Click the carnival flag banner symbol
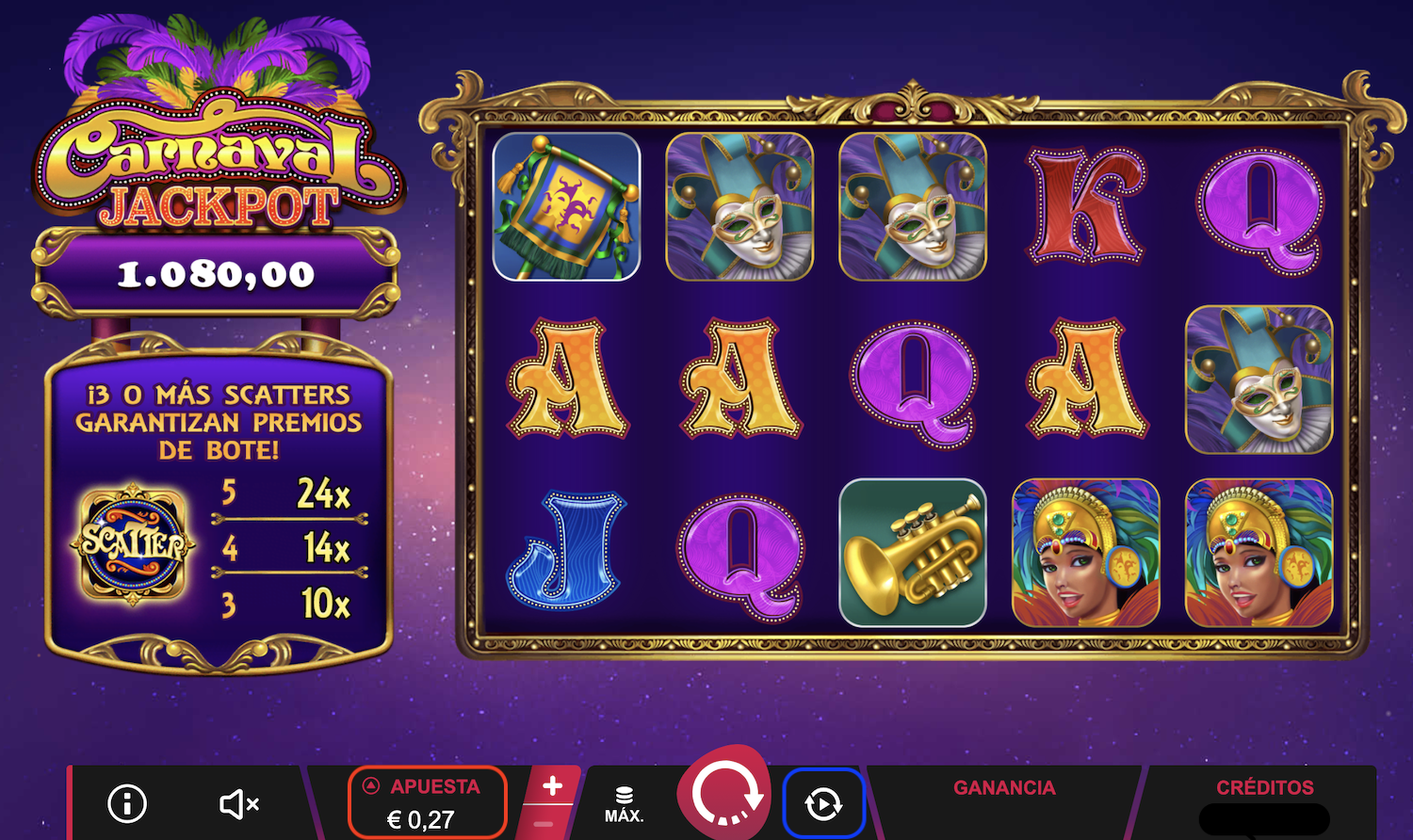This screenshot has height=840, width=1413. (566, 206)
